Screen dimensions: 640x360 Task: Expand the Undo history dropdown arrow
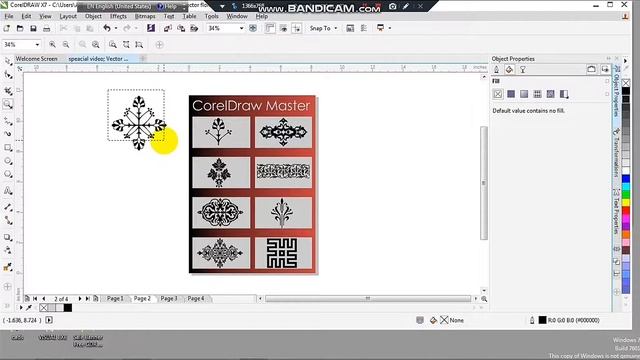click(116, 28)
